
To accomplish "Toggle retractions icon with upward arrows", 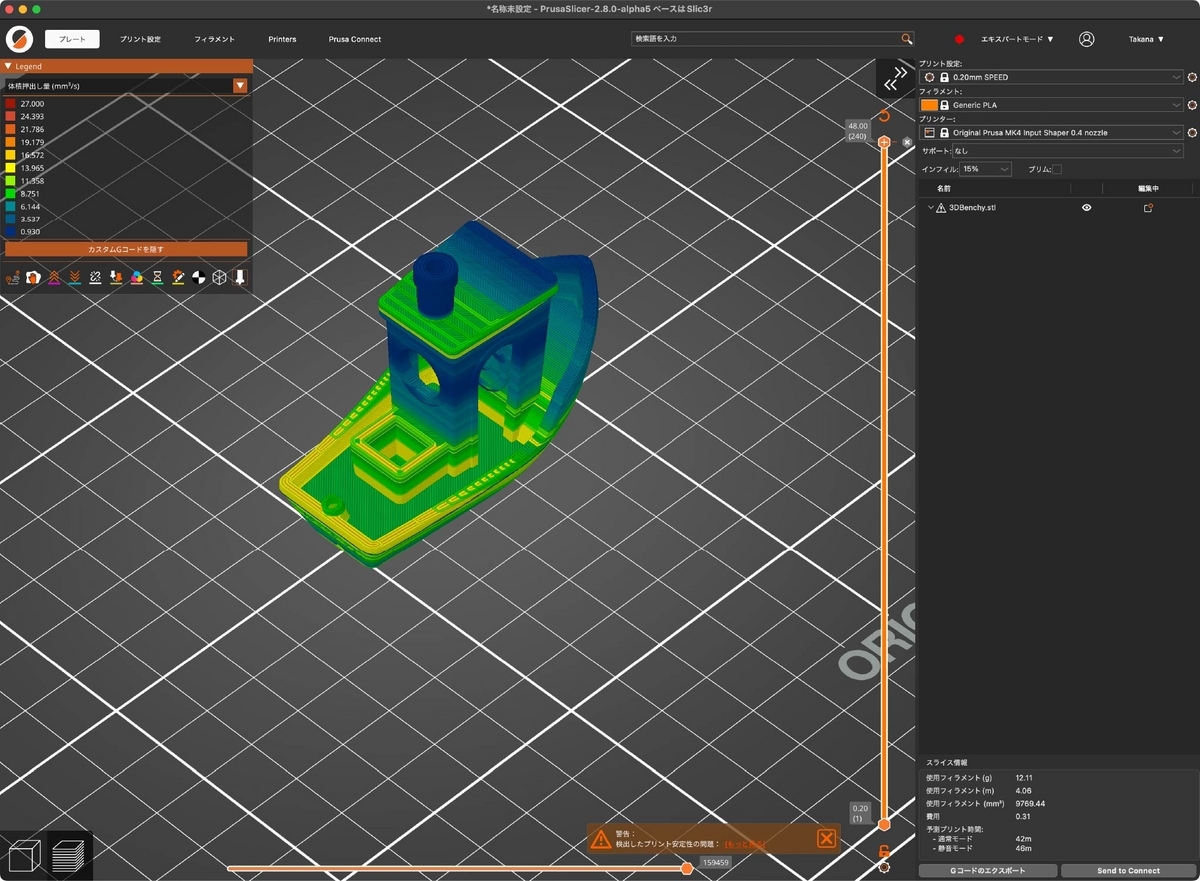I will (54, 277).
